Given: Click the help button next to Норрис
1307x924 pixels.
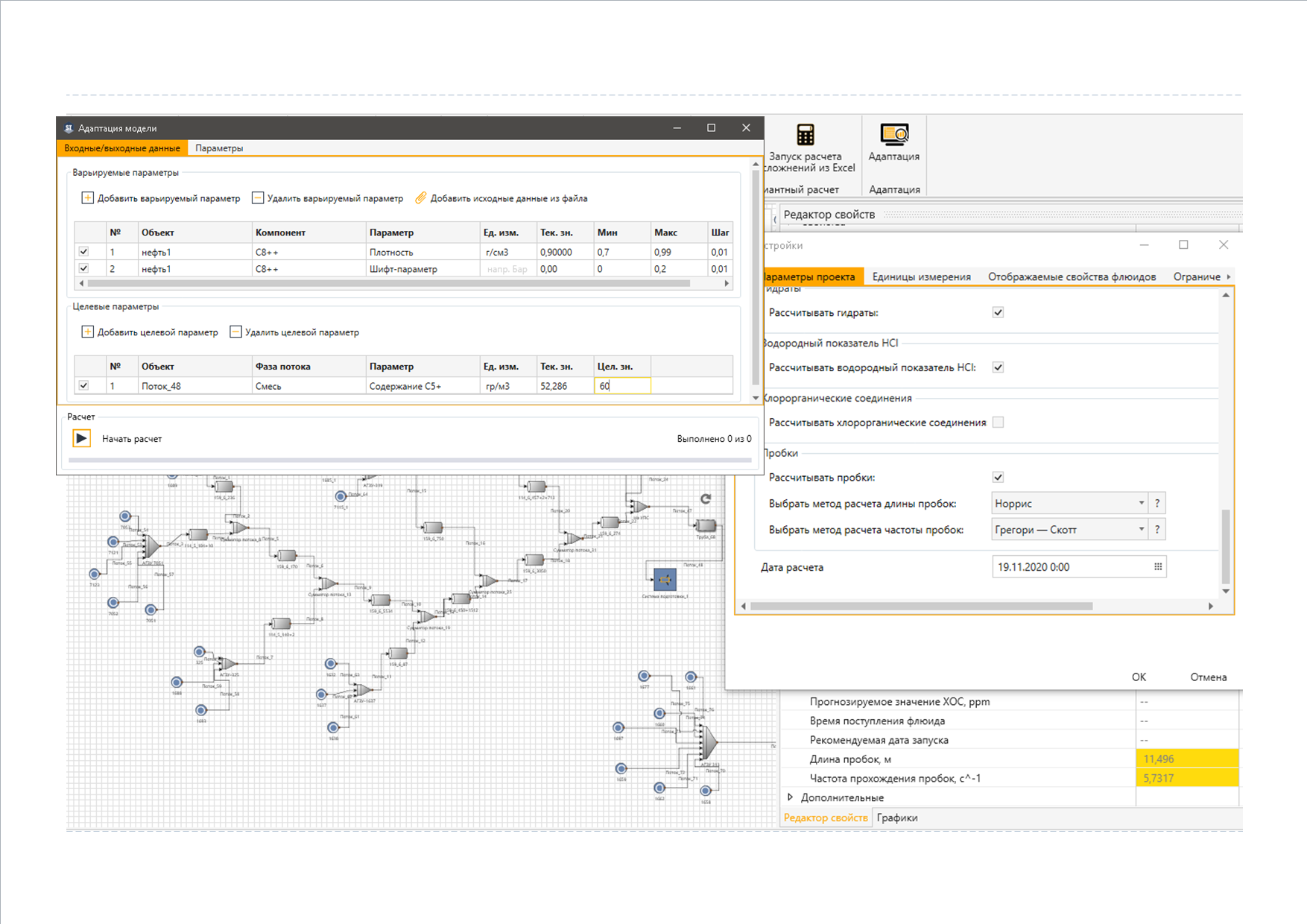Looking at the screenshot, I should click(x=1157, y=503).
